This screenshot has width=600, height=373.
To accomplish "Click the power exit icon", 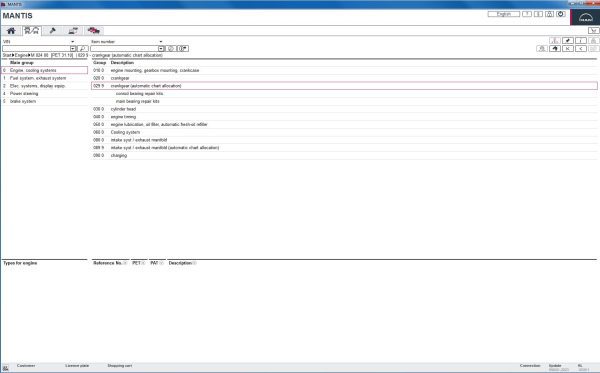I will (561, 14).
